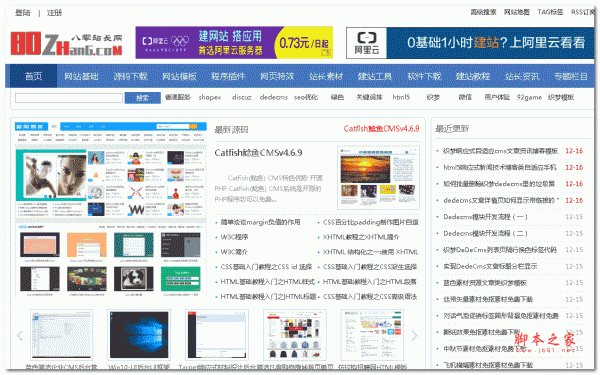Open 专题栏目 nav item
This screenshot has height=375, width=600.
click(571, 76)
